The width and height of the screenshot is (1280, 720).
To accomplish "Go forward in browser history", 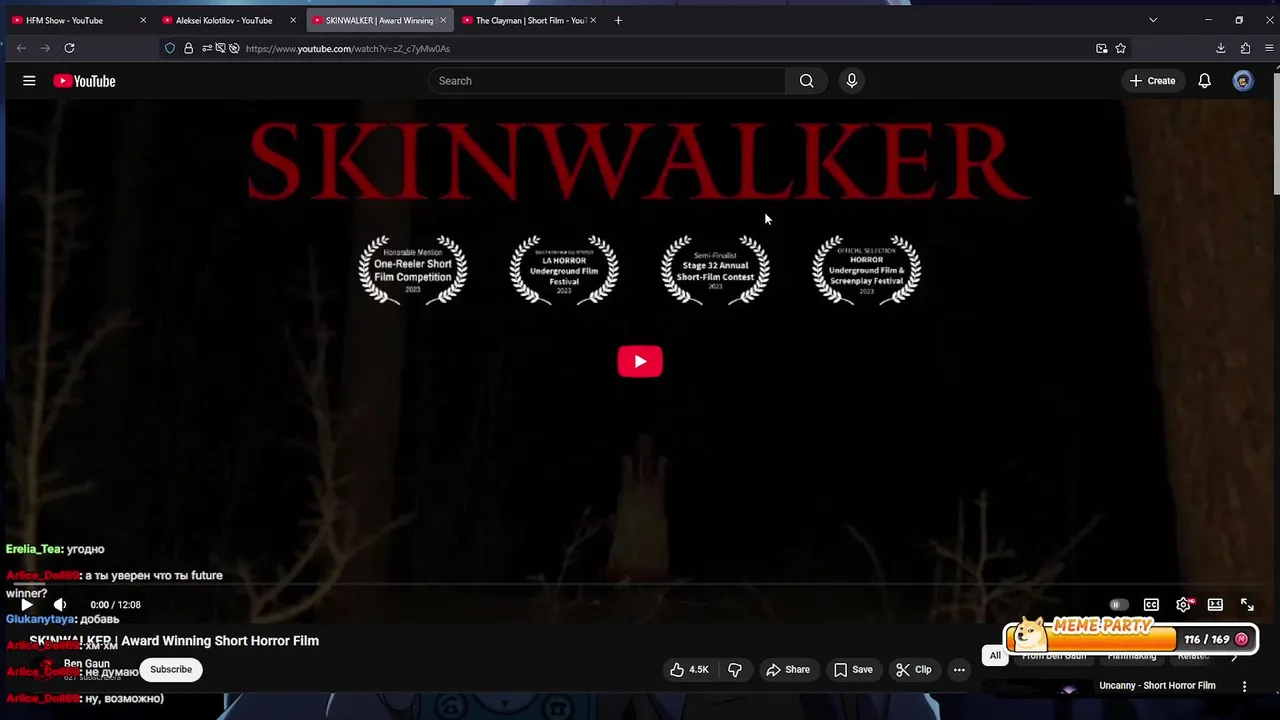I will pyautogui.click(x=45, y=48).
